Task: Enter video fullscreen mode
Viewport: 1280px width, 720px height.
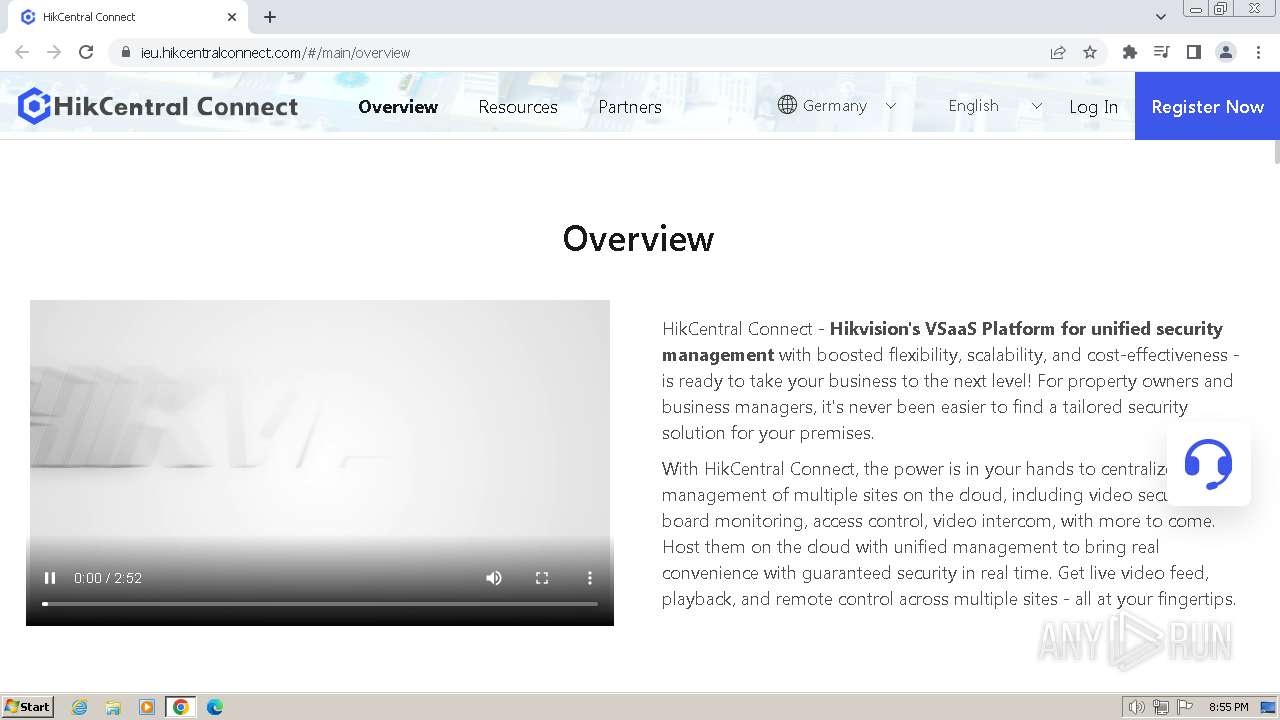Action: point(542,578)
